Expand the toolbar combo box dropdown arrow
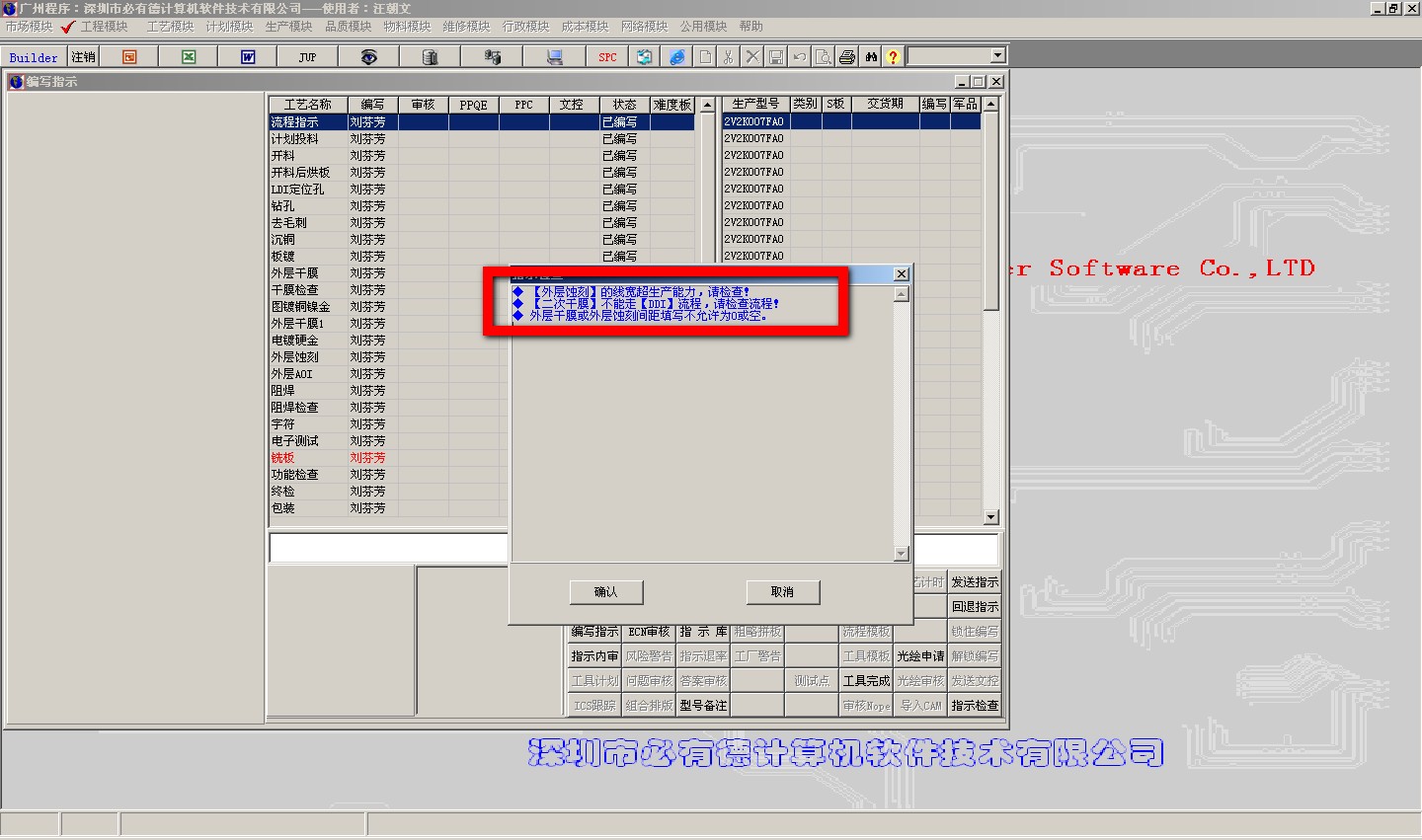Screen dimensions: 1422x840 click(x=997, y=56)
